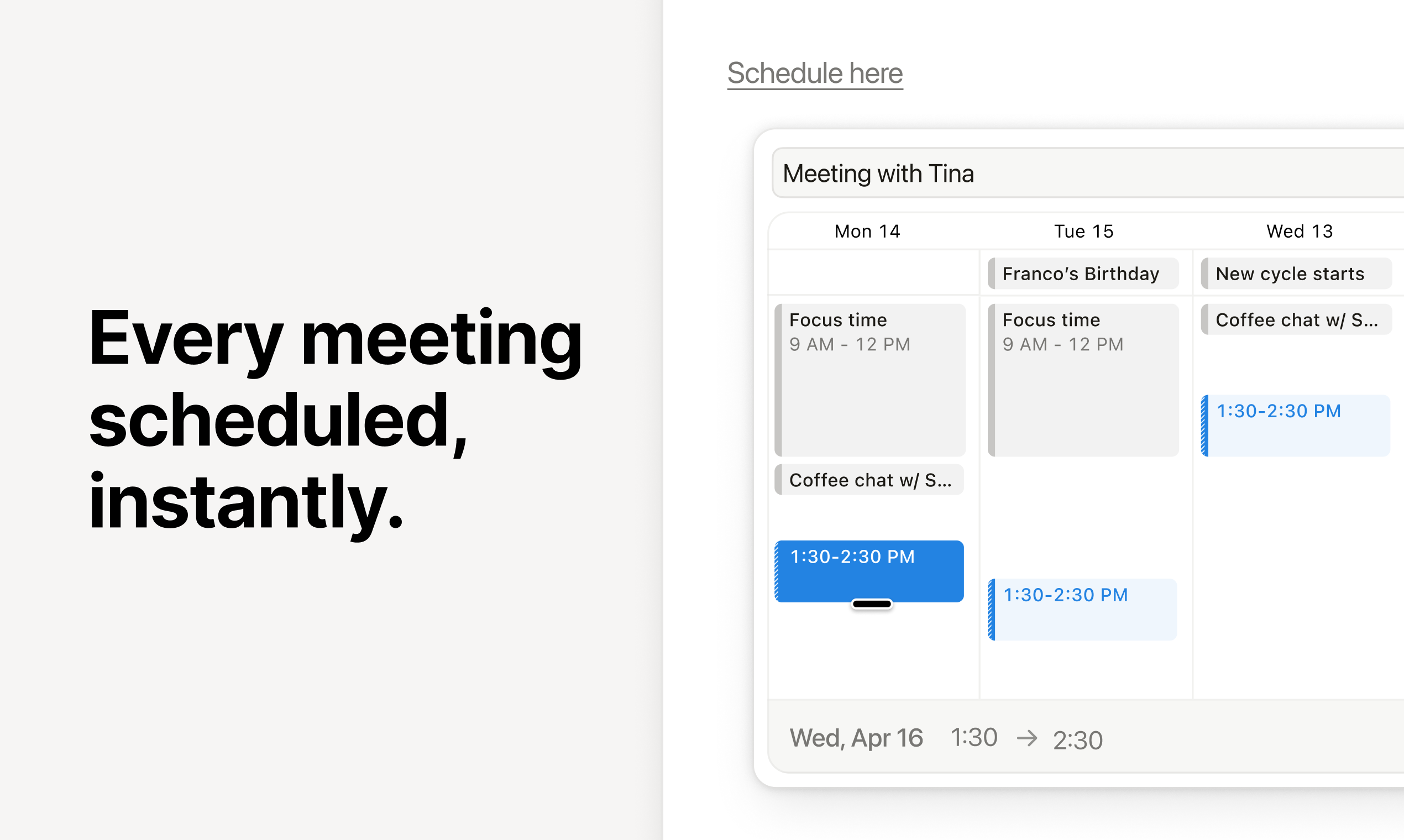The width and height of the screenshot is (1404, 840).
Task: Open Monday's Coffee chat event
Action: pos(869,480)
